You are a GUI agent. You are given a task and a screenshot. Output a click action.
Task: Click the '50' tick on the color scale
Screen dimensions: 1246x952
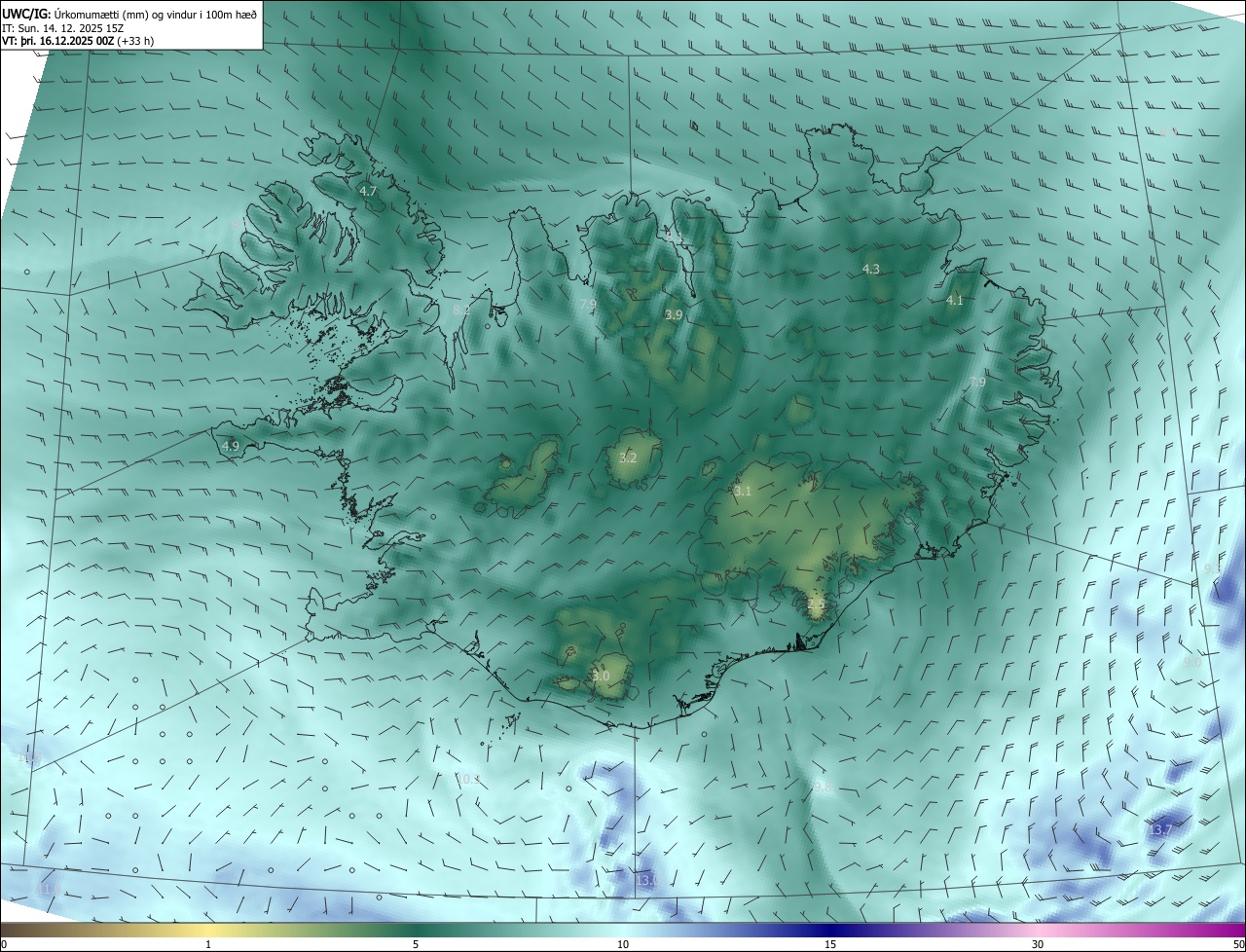pyautogui.click(x=1237, y=944)
